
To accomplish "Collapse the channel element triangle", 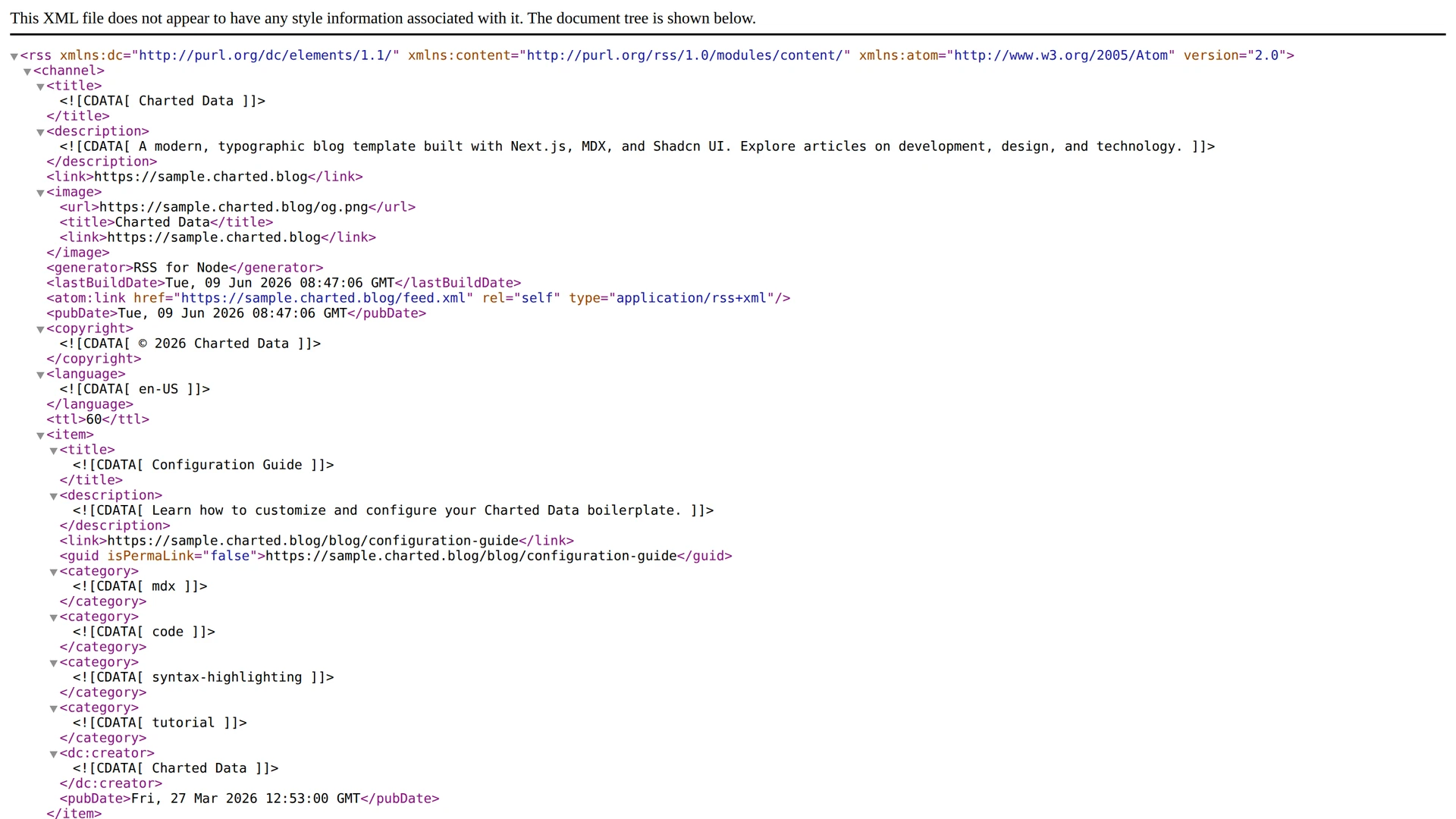I will pyautogui.click(x=27, y=71).
